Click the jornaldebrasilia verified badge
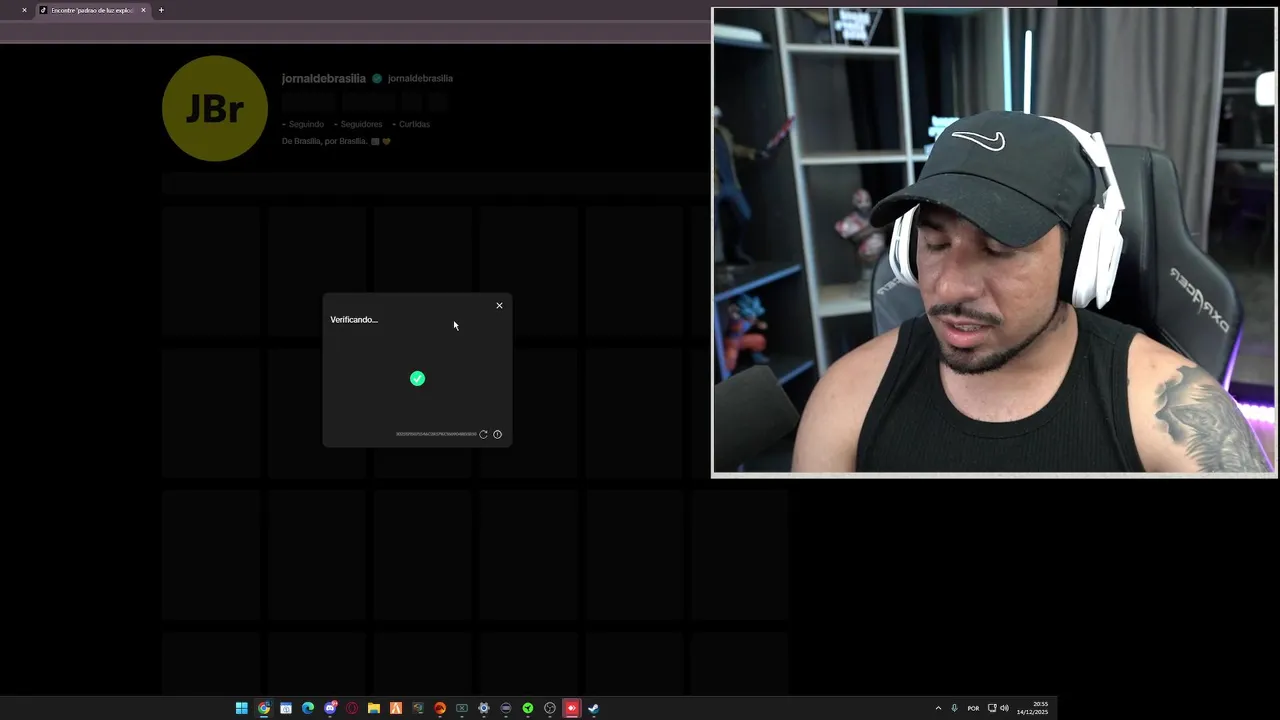Screen dimensions: 1280x720 (x=377, y=78)
